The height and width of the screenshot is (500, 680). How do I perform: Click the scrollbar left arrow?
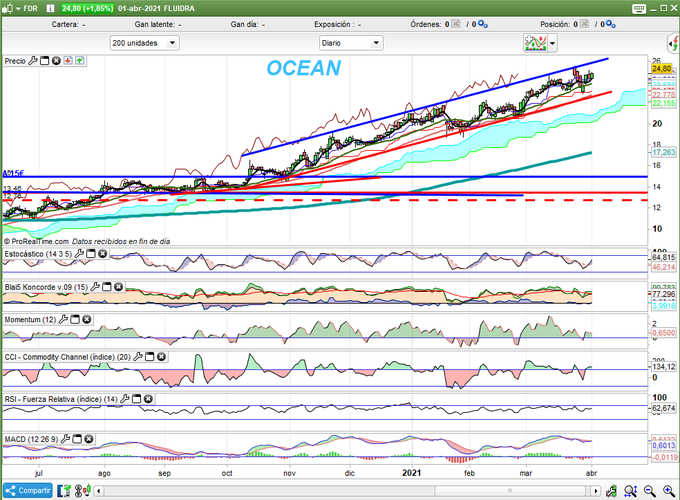(x=99, y=491)
